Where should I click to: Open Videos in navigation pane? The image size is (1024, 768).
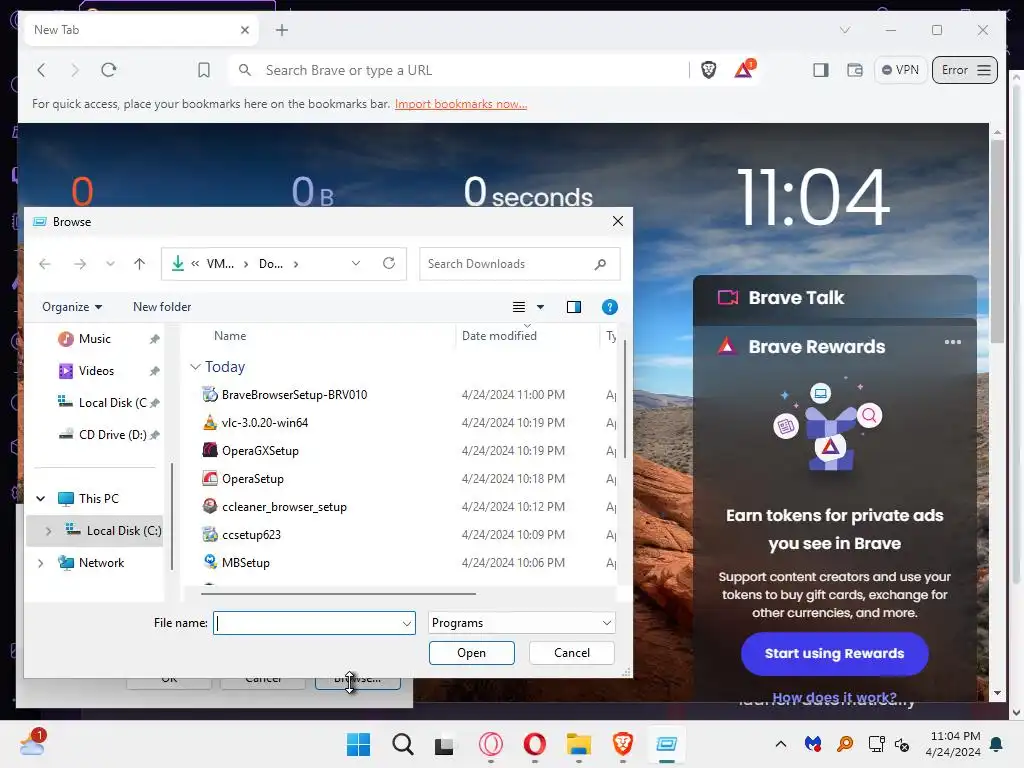(96, 371)
